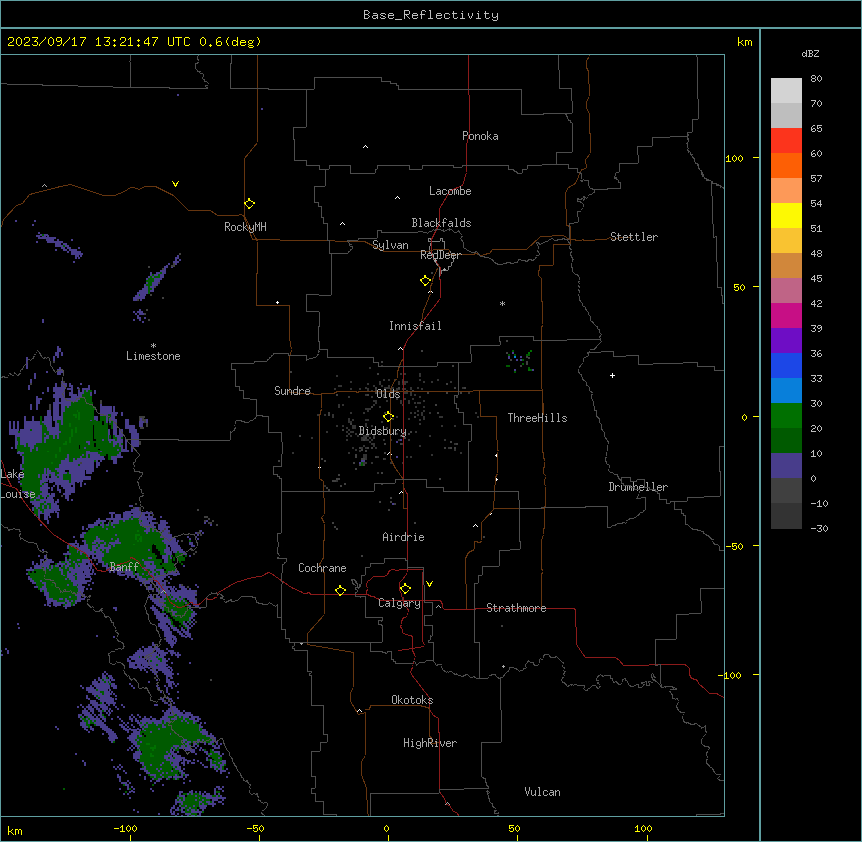This screenshot has height=842, width=862.
Task: Click the yellow V marker near Calgary
Action: point(429,584)
